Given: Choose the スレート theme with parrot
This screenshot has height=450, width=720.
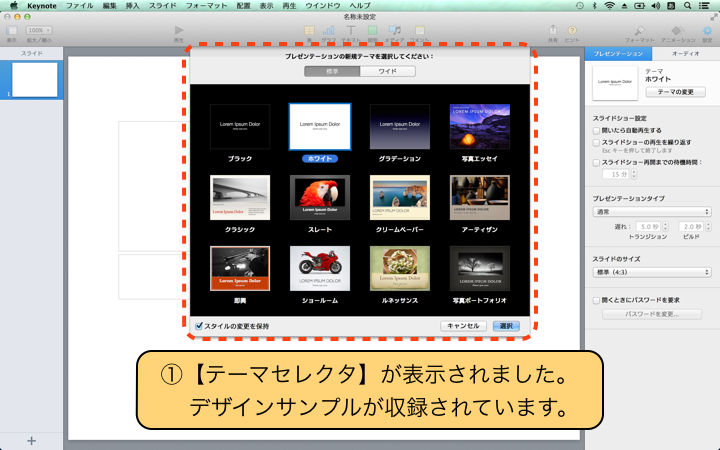Looking at the screenshot, I should coord(320,197).
